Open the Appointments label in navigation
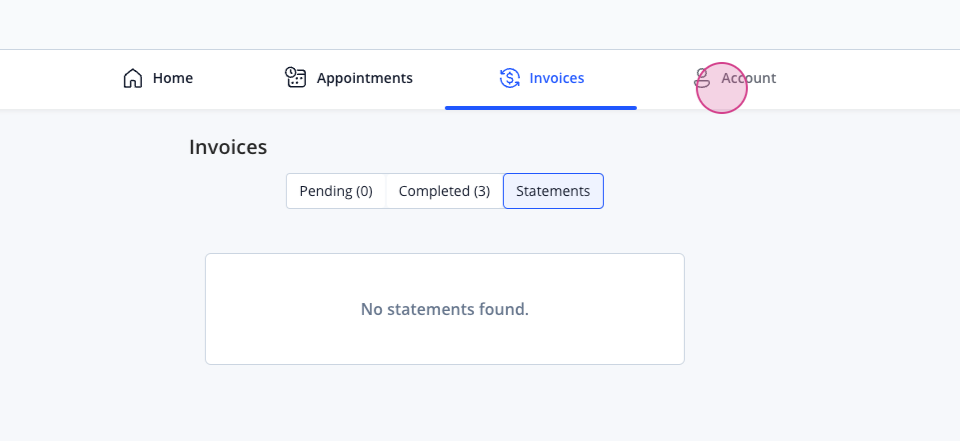Screen dimensions: 960x441 point(364,78)
